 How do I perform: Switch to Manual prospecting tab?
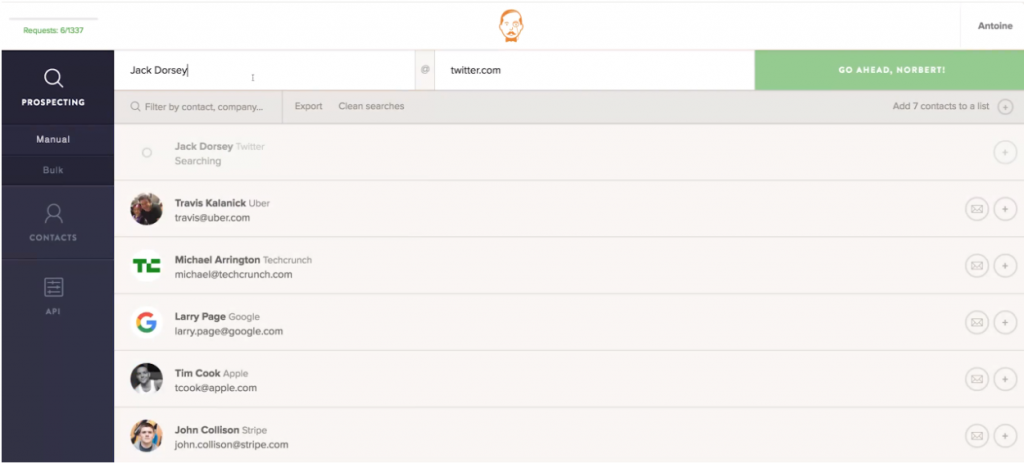53,139
